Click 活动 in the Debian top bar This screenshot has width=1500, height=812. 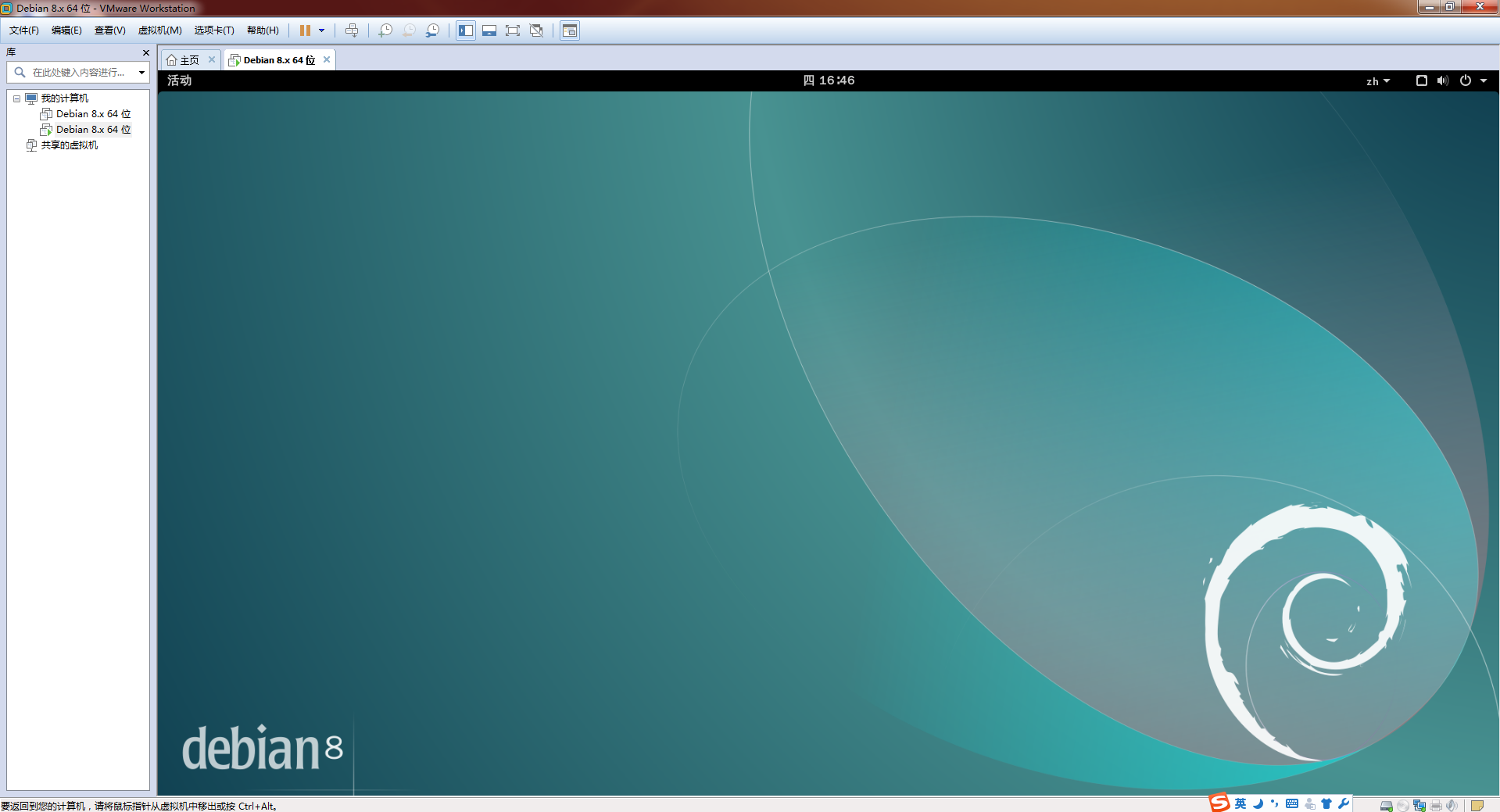(177, 80)
